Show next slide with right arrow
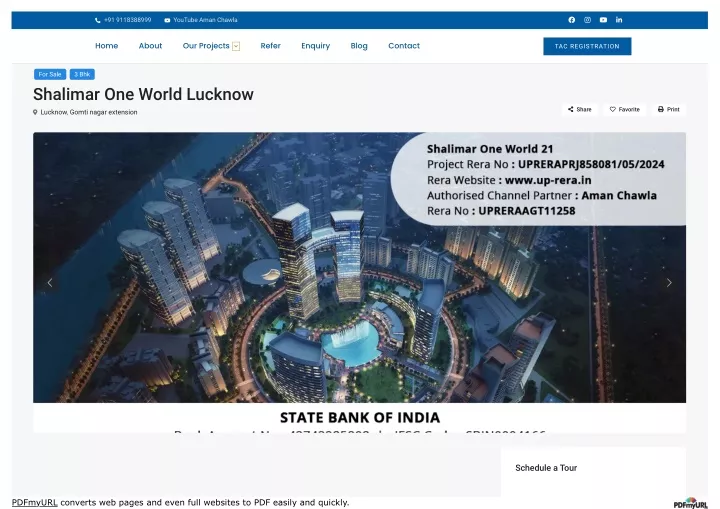Image resolution: width=720 pixels, height=509 pixels. point(669,283)
